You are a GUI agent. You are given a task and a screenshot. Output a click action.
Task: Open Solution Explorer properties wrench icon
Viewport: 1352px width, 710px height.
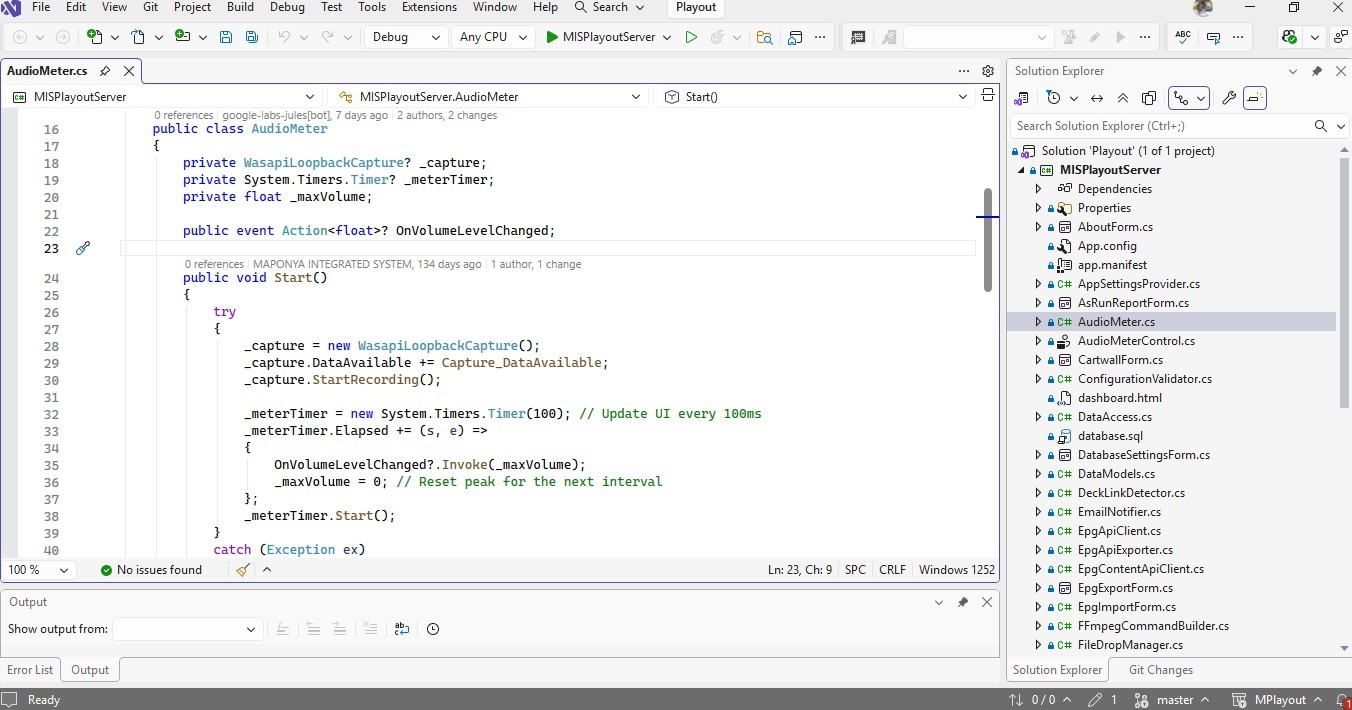tap(1229, 98)
